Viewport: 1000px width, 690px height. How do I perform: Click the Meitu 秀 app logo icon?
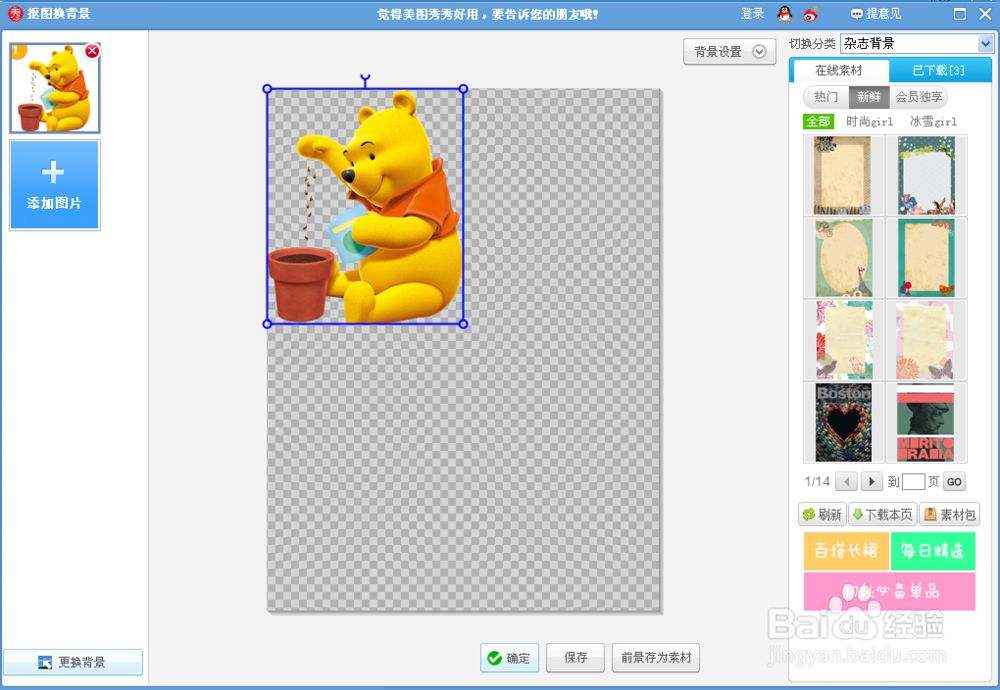pyautogui.click(x=15, y=13)
